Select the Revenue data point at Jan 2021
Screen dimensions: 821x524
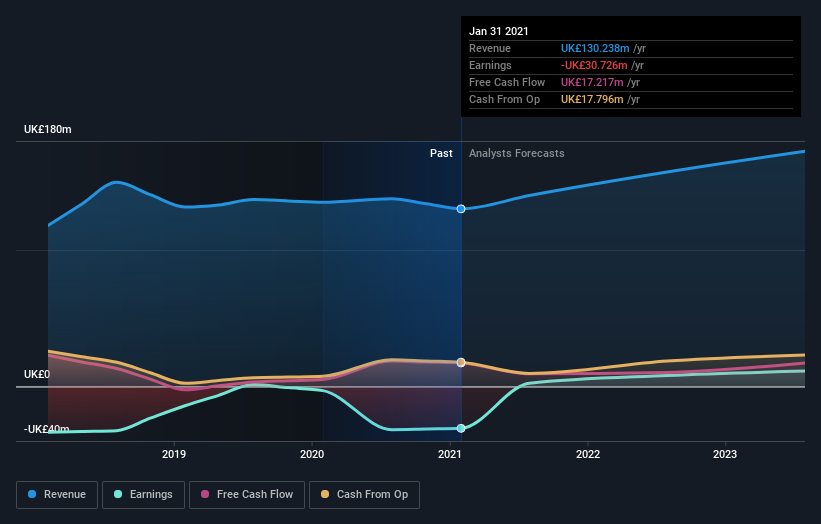click(x=461, y=209)
